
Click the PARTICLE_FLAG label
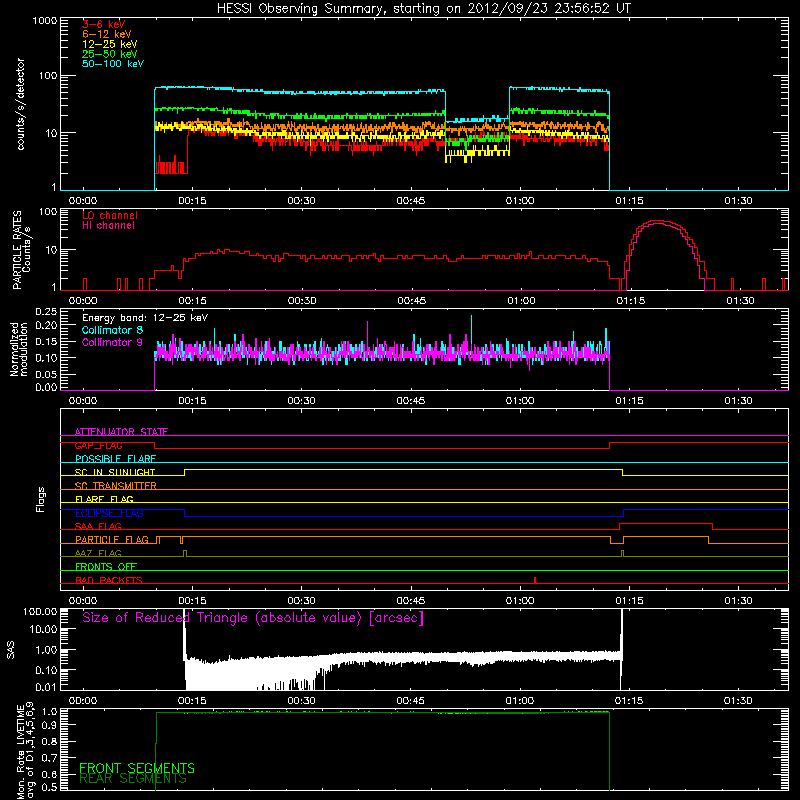click(x=112, y=540)
